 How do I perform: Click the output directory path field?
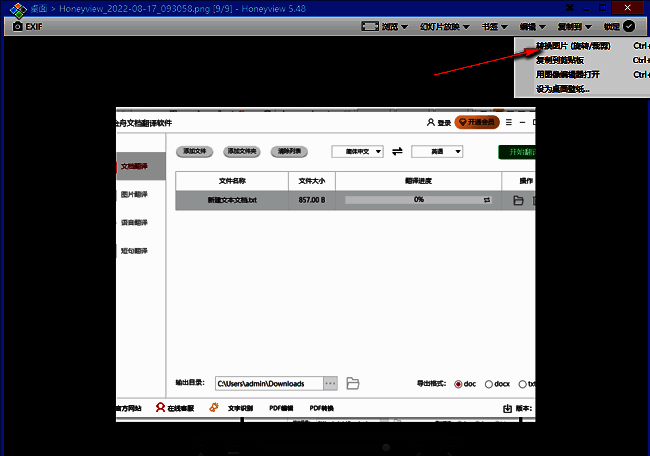(x=268, y=383)
